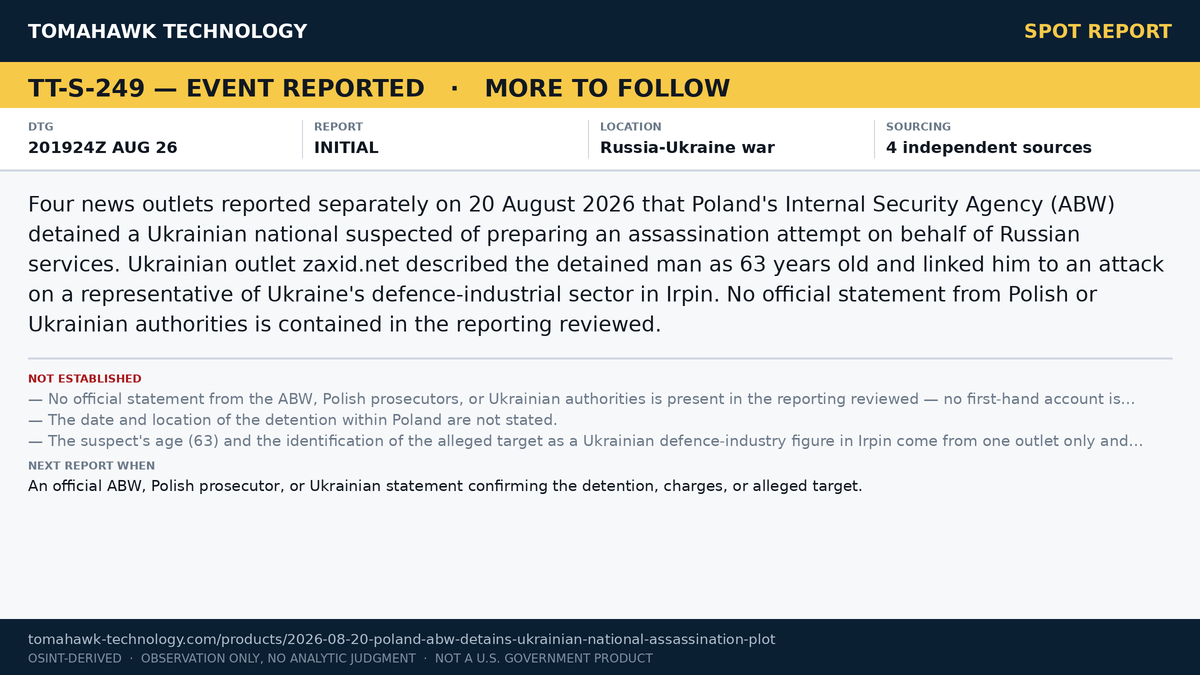Click the line "An official ABW, Polish prosecutor" statement

coord(445,486)
